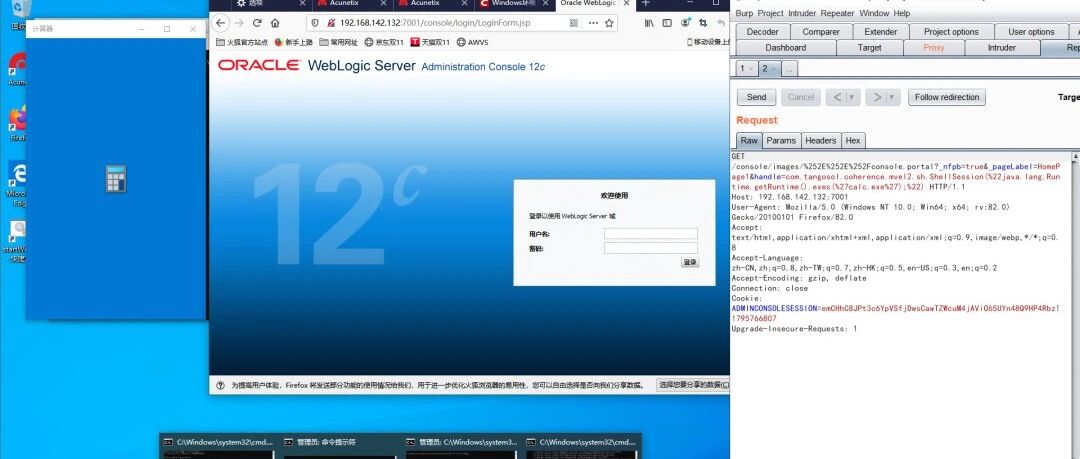1080x459 pixels.
Task: Switch to the Dashboard tab
Action: [x=785, y=48]
